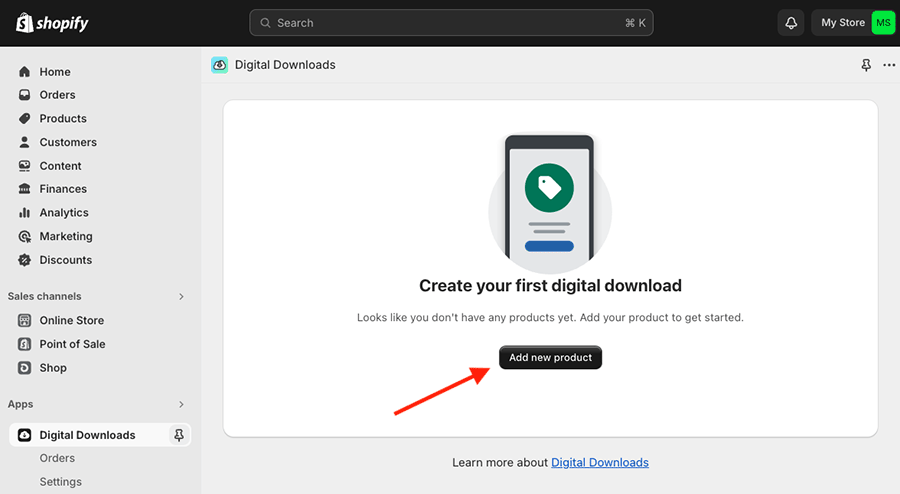This screenshot has width=900, height=494.
Task: Select Digital Downloads in the Apps list
Action: [87, 435]
